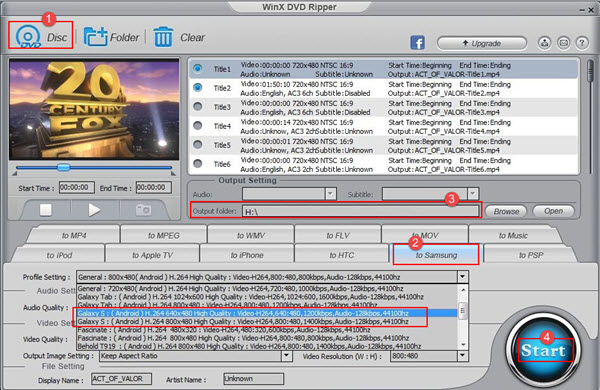Click the Output folder path field
Screen dimensions: 600x390
coord(360,211)
